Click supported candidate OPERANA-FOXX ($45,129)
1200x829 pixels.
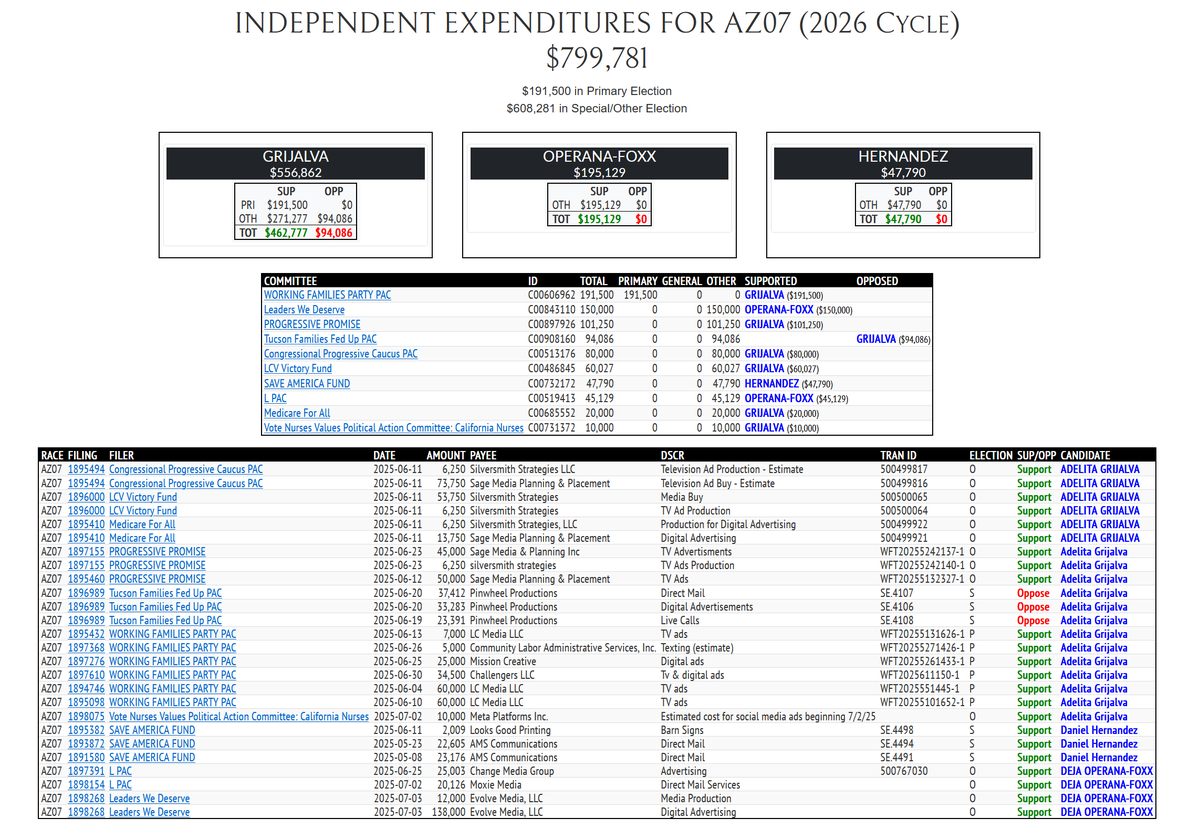[x=797, y=398]
